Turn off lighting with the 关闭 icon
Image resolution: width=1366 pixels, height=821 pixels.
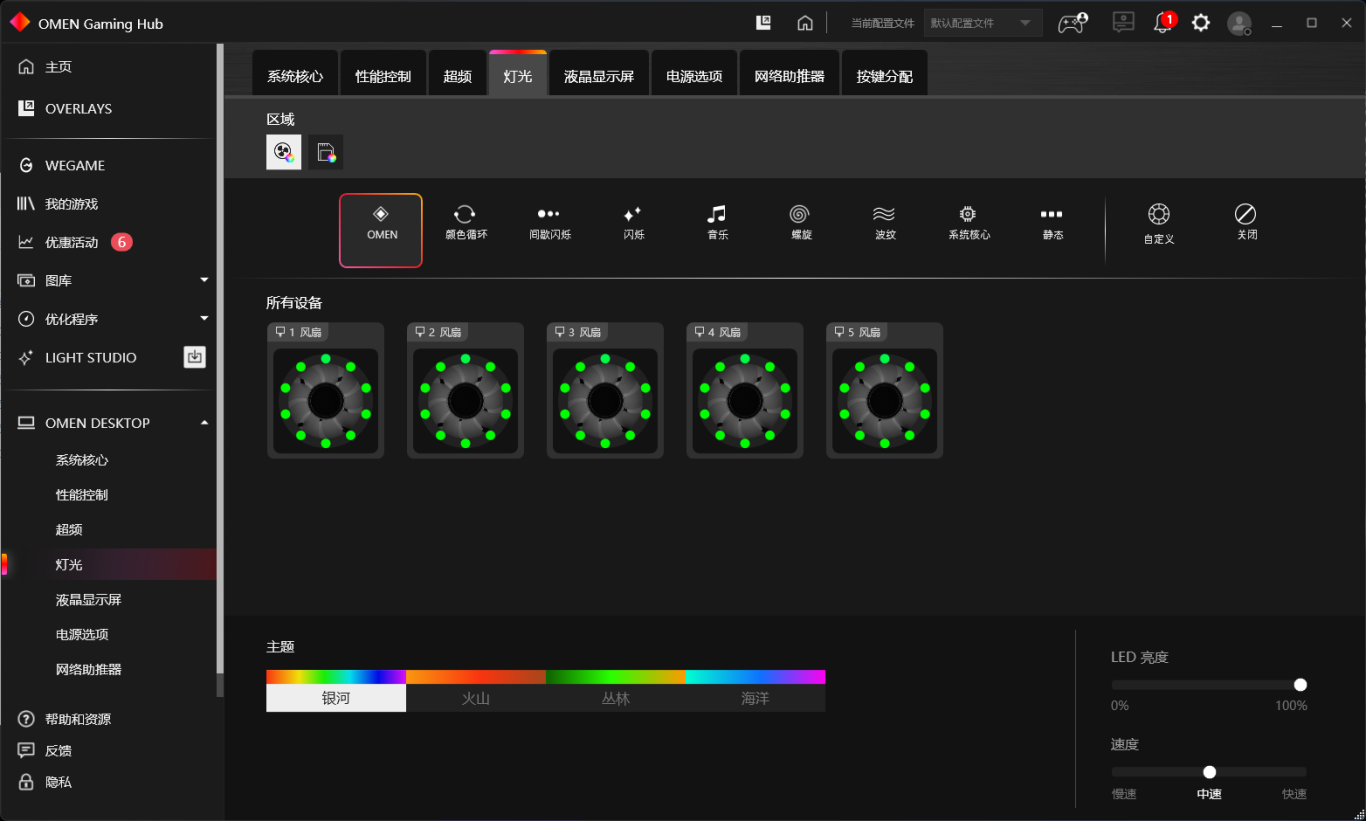(x=1245, y=223)
